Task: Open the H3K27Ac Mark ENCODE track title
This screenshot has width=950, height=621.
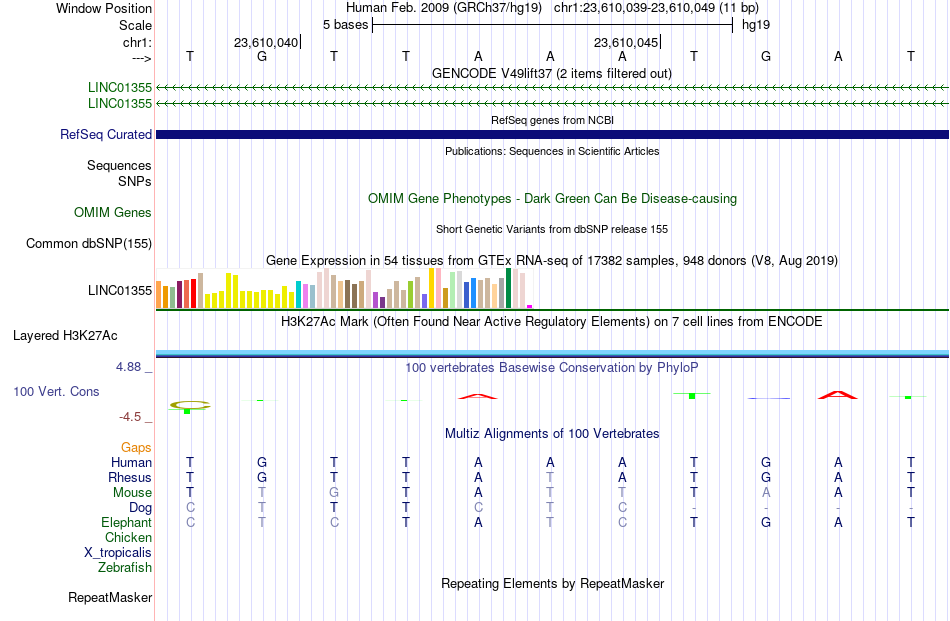Action: click(x=552, y=322)
